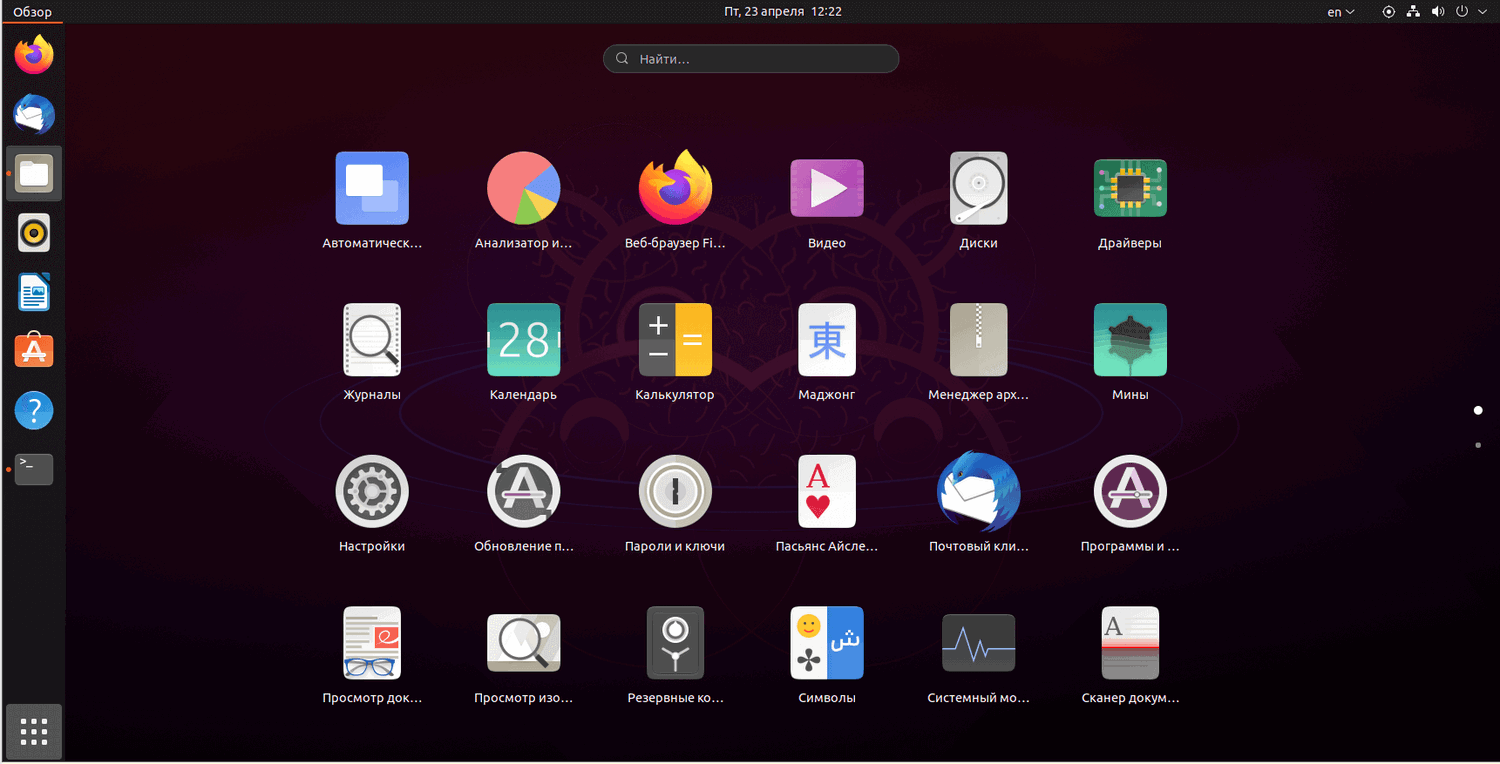Open LibreOffice Writer in the dock
Screen dimensions: 1500x764
pos(34,292)
